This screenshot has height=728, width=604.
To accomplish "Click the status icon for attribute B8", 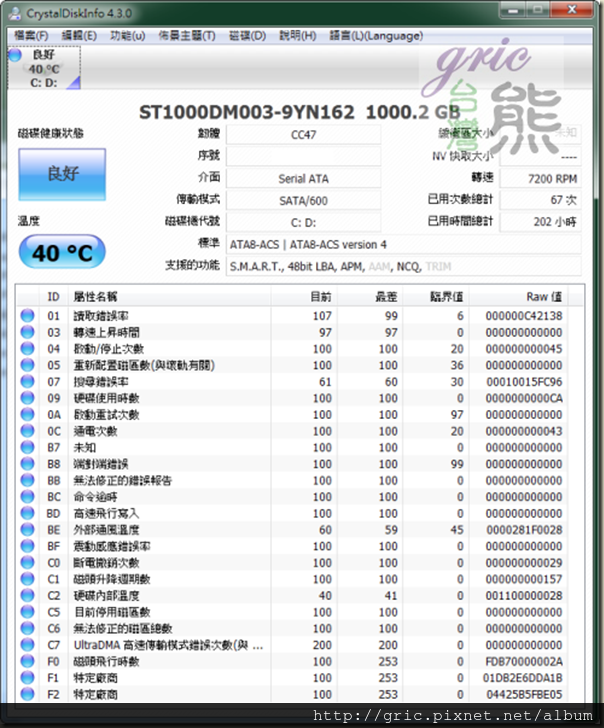I will pyautogui.click(x=27, y=464).
